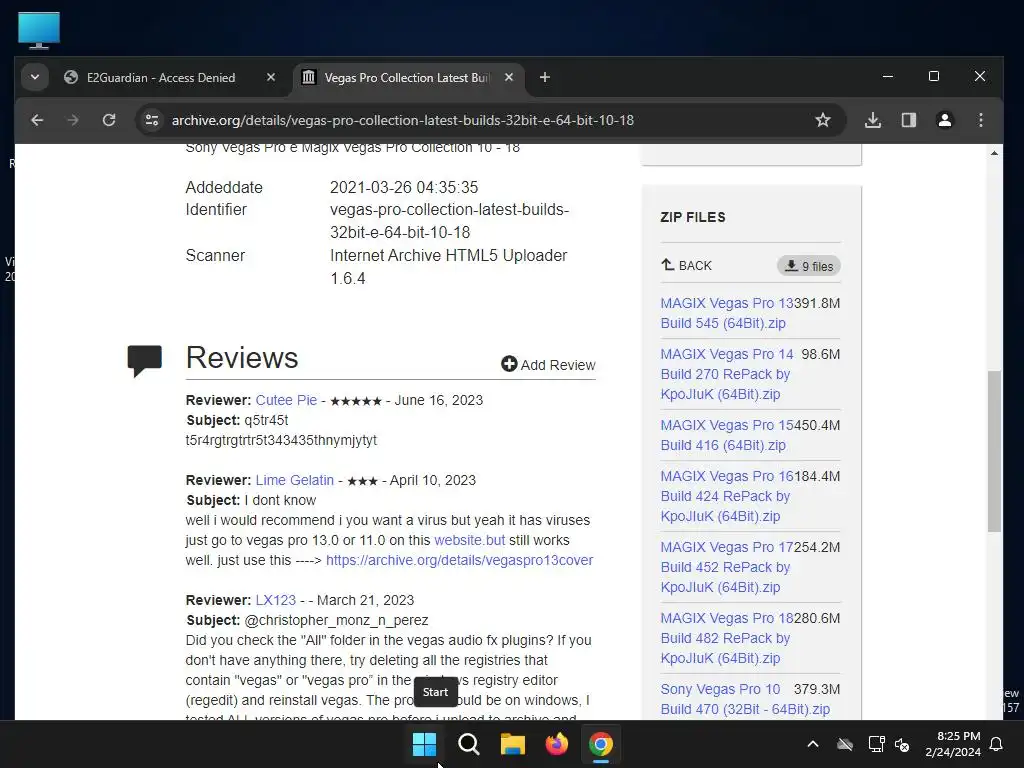Viewport: 1024px width, 768px height.
Task: Click the Reviews heading
Action: tap(242, 357)
